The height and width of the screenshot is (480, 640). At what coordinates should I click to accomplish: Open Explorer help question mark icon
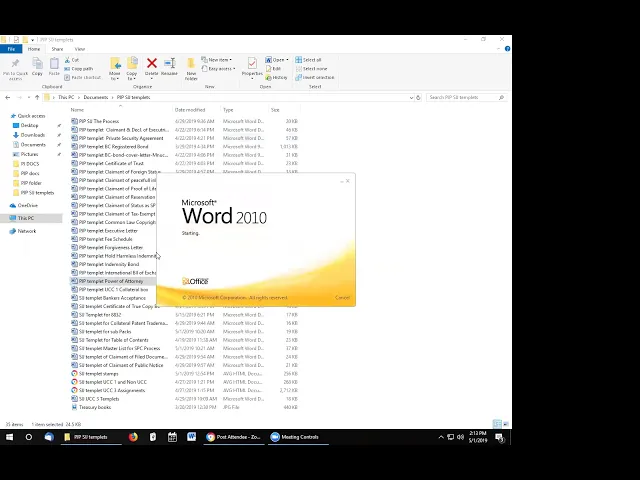click(507, 49)
